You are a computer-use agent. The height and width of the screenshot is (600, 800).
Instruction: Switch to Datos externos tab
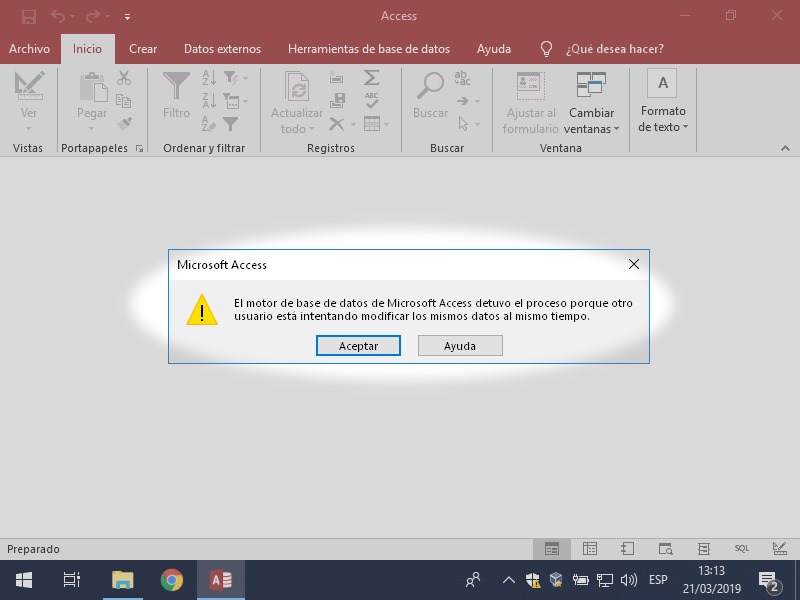pos(222,48)
